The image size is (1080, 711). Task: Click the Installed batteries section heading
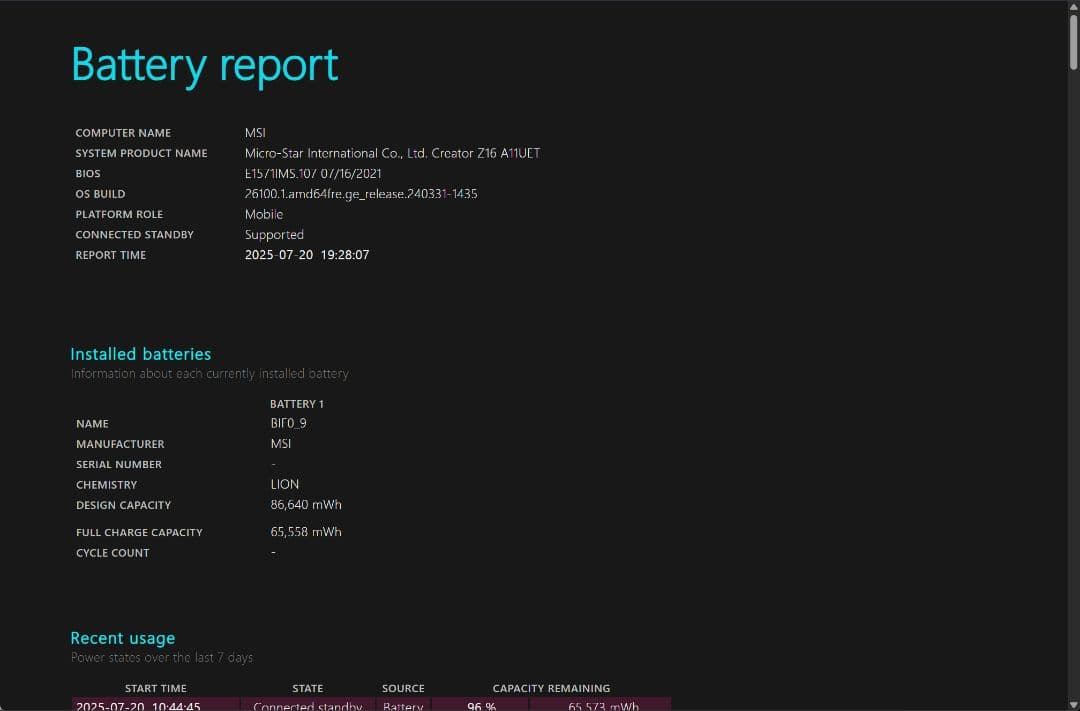[x=141, y=354]
